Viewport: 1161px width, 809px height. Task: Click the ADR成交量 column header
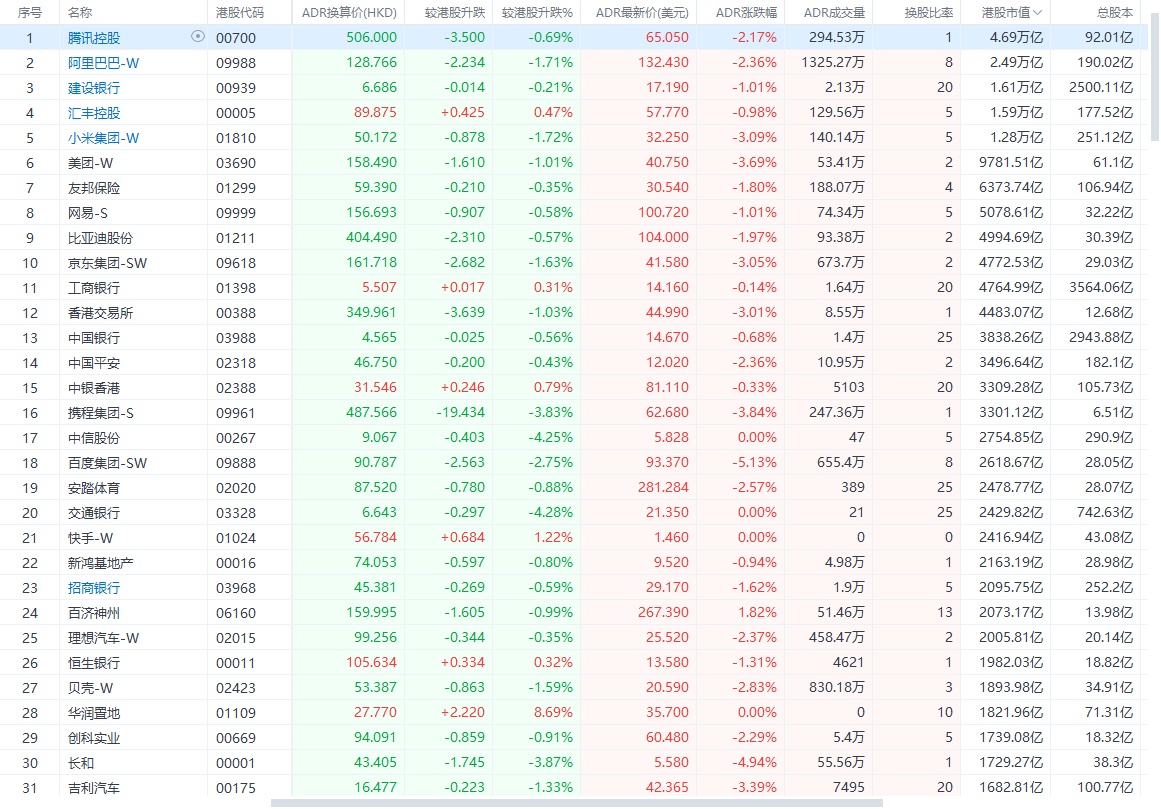(826, 13)
